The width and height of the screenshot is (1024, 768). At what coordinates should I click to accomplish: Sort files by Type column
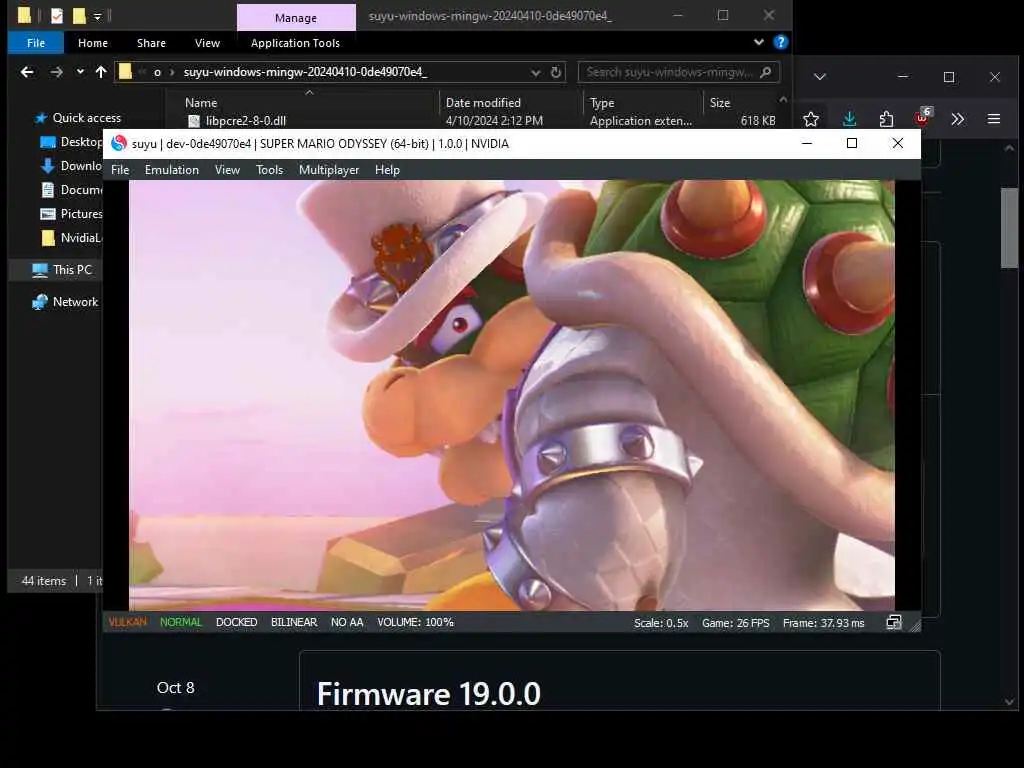[x=601, y=103]
